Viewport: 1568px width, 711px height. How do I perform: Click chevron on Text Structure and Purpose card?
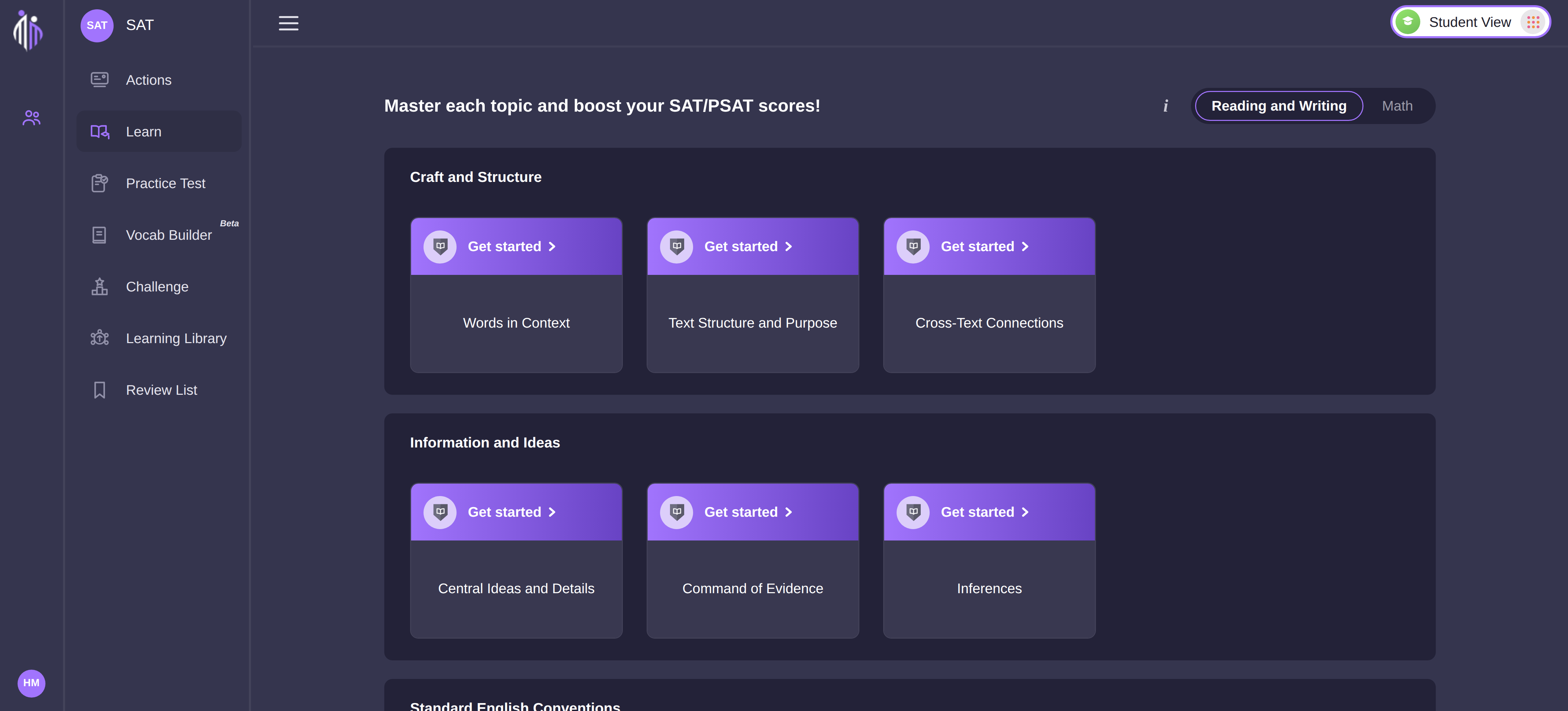click(788, 247)
